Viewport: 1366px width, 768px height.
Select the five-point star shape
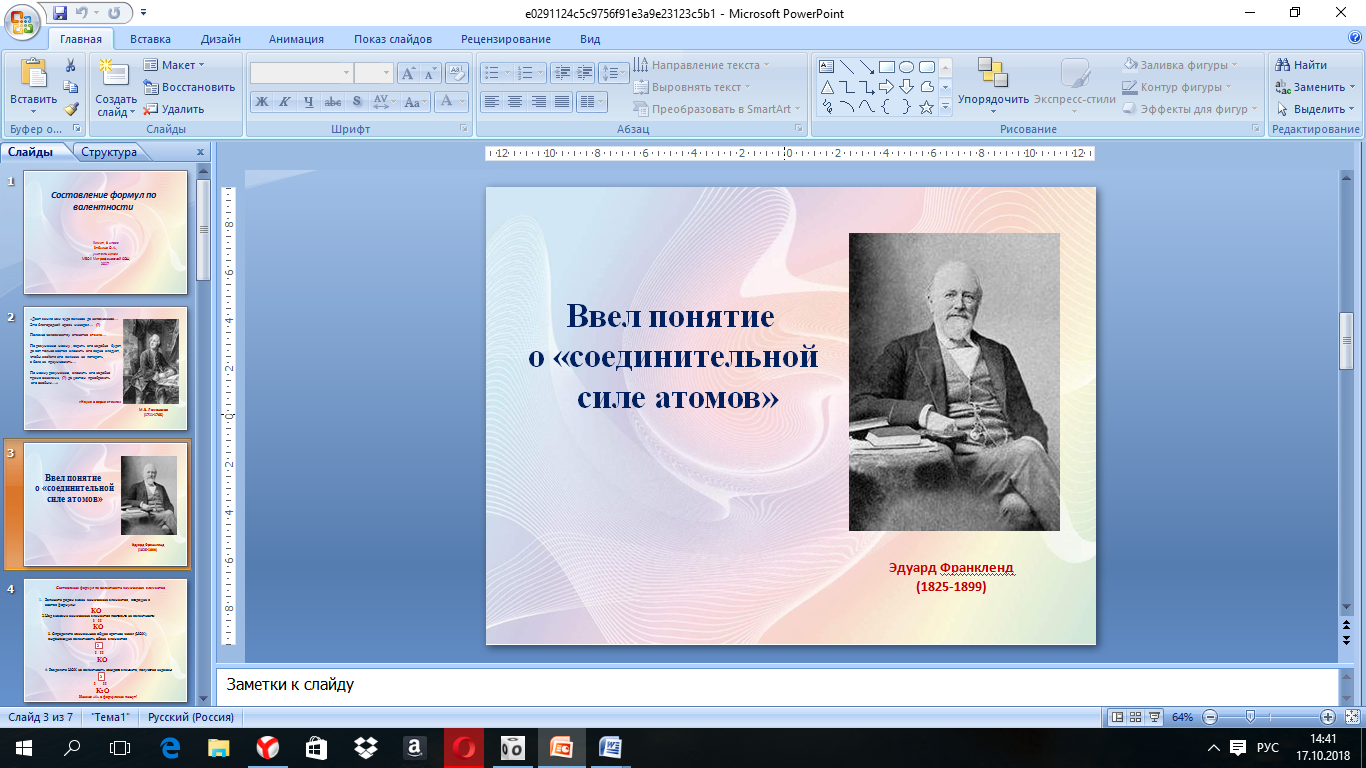coord(926,107)
